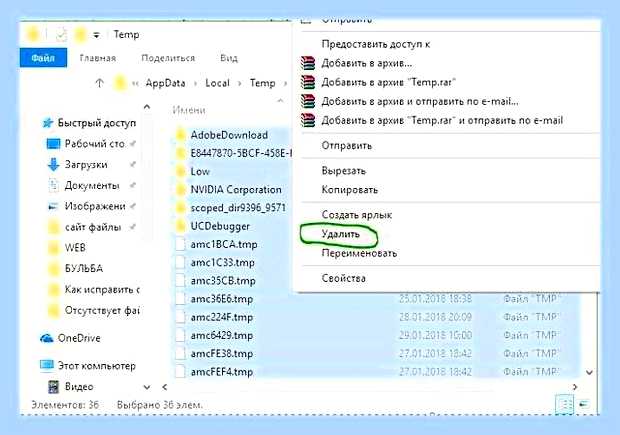Click the horizontal scrollbar right arrow
The image size is (620, 435).
click(x=575, y=387)
